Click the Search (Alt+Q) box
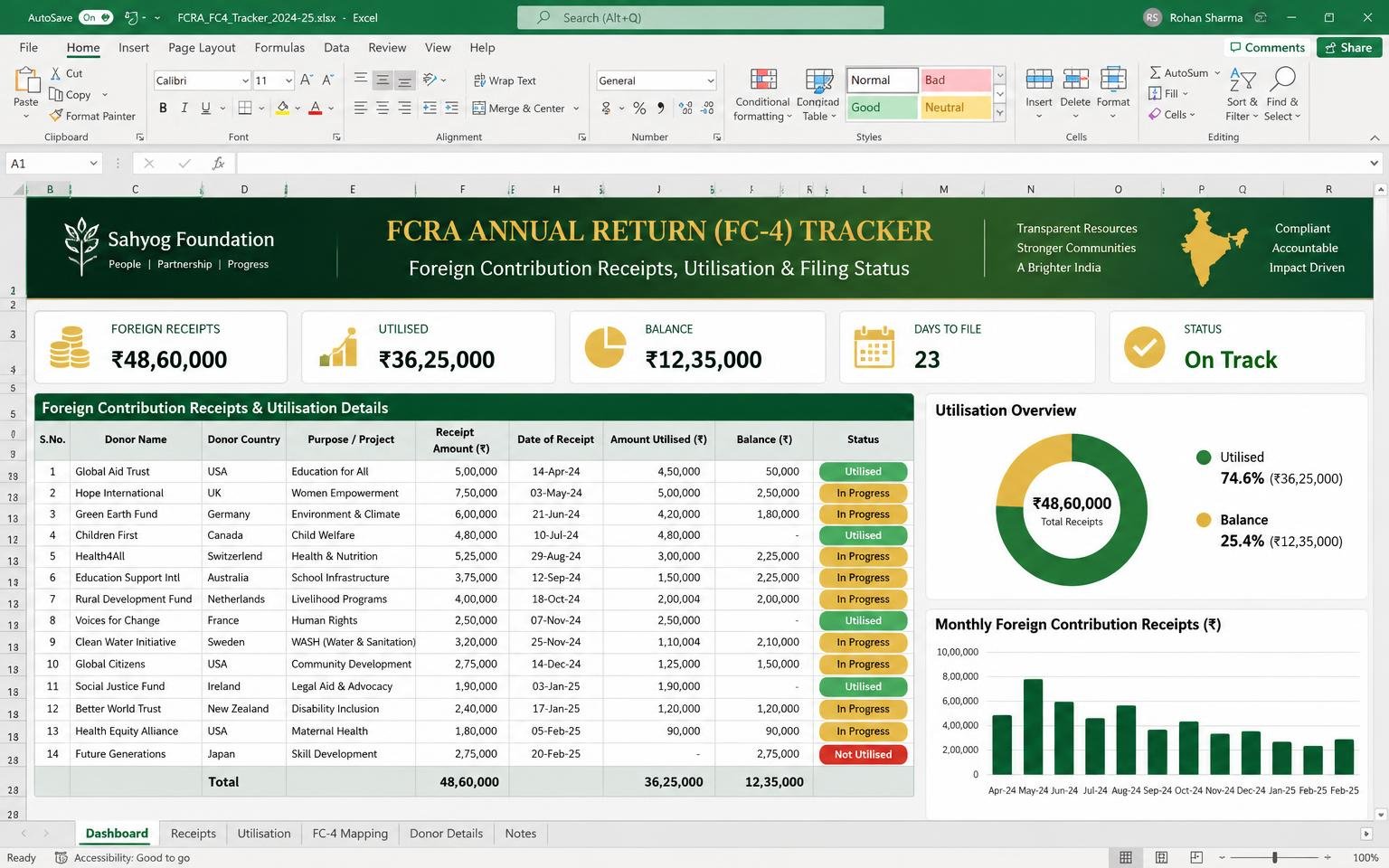 pos(701,17)
